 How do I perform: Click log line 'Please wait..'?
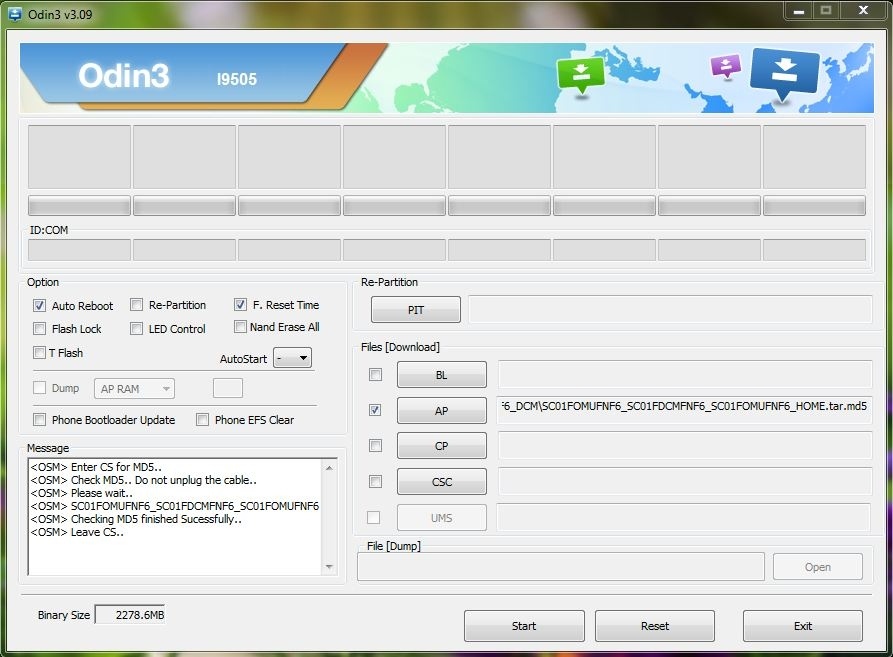click(81, 493)
